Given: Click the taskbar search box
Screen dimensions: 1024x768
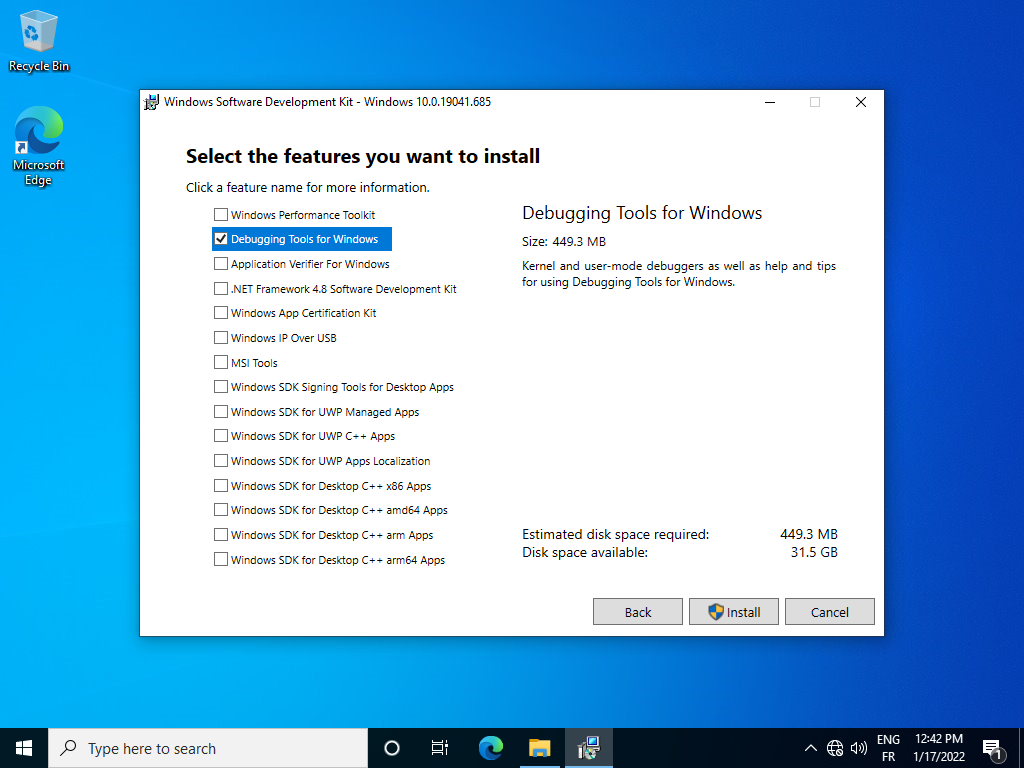Looking at the screenshot, I should click(208, 748).
